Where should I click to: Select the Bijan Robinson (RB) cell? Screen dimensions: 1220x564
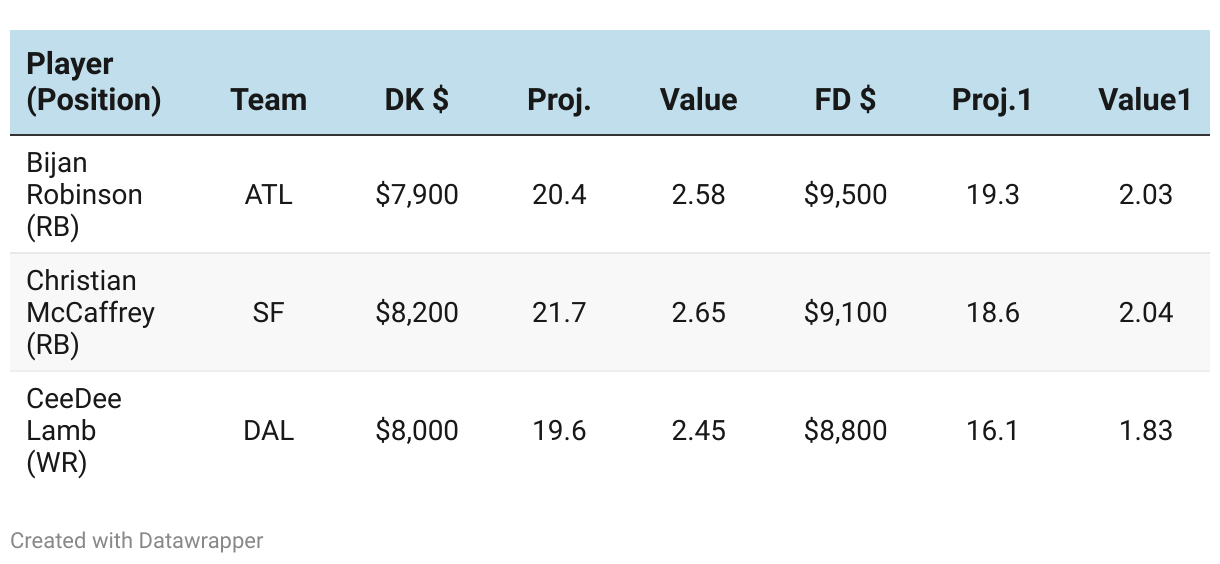pos(84,194)
